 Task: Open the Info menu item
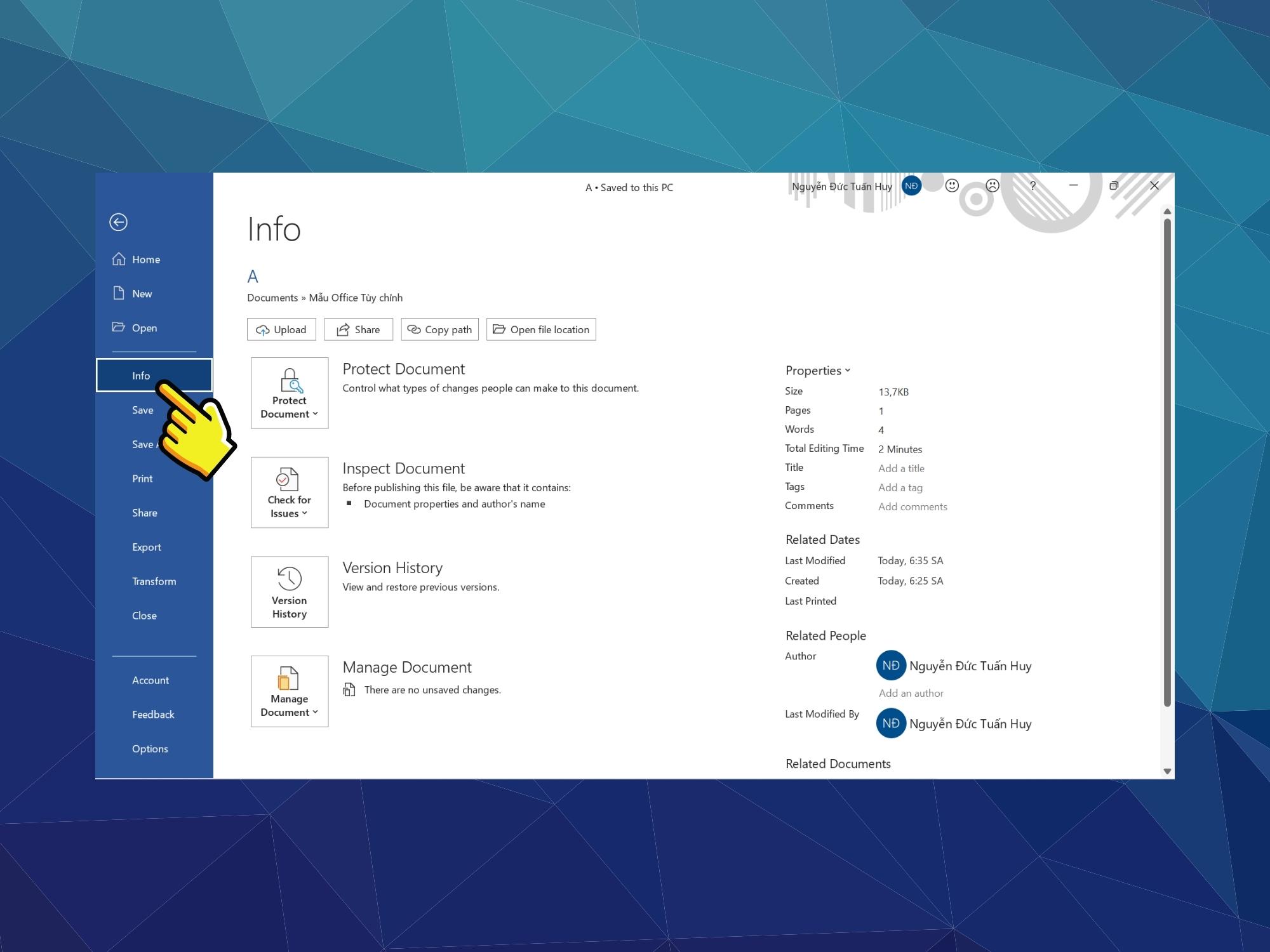tap(141, 374)
